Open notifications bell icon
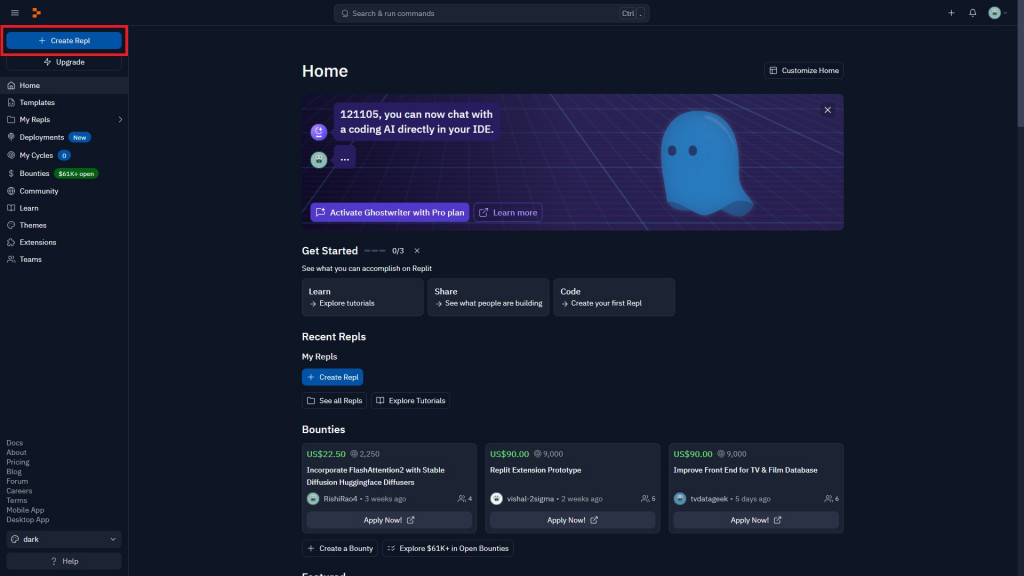The image size is (1024, 576). click(972, 13)
